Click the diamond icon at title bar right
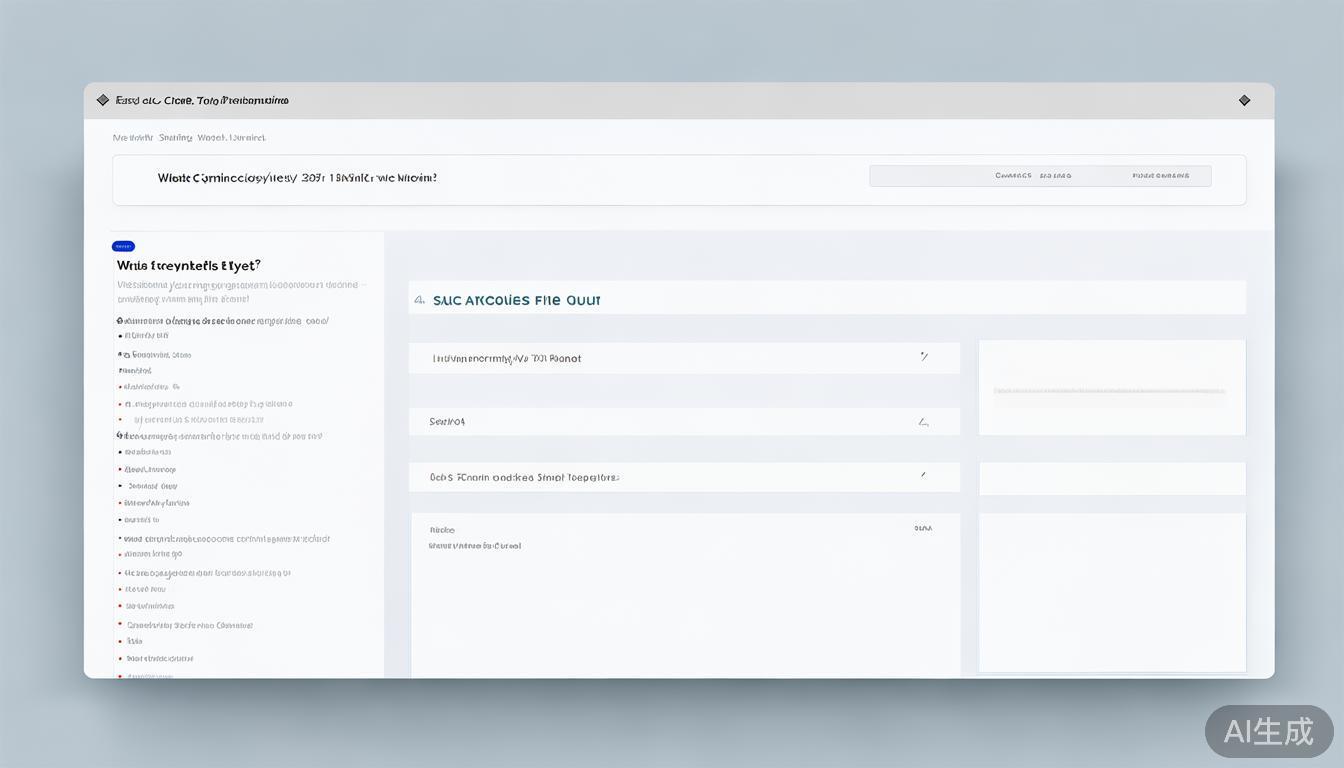This screenshot has width=1344, height=768. coord(1244,100)
